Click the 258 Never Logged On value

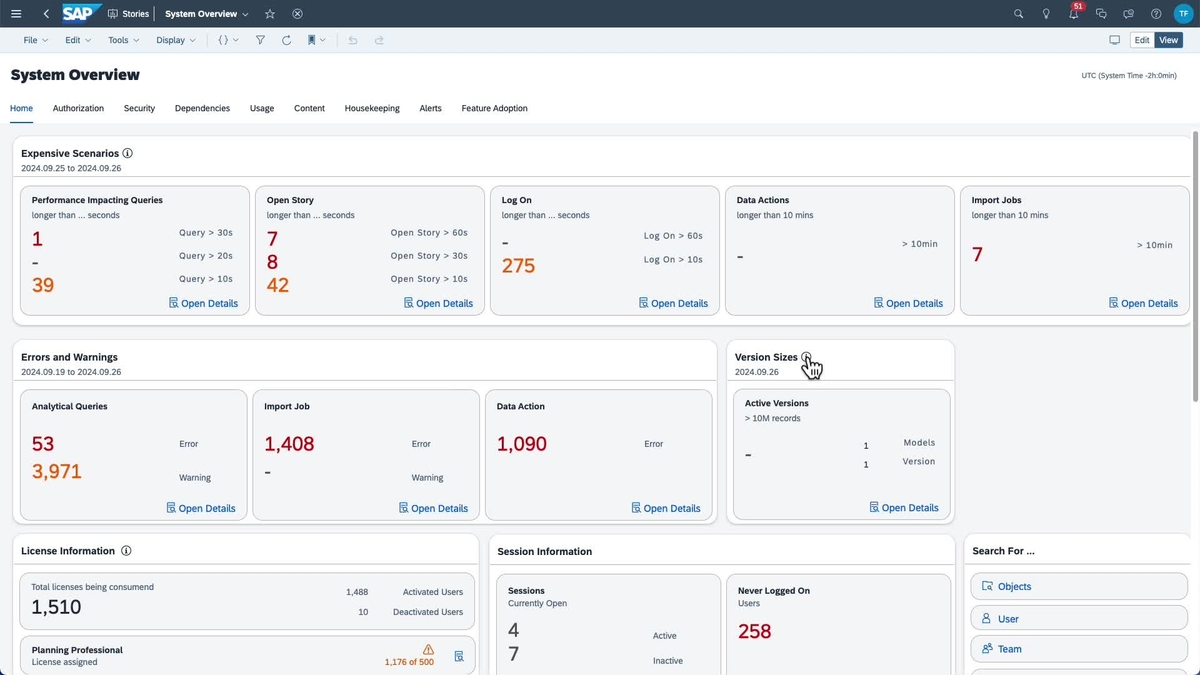point(755,631)
